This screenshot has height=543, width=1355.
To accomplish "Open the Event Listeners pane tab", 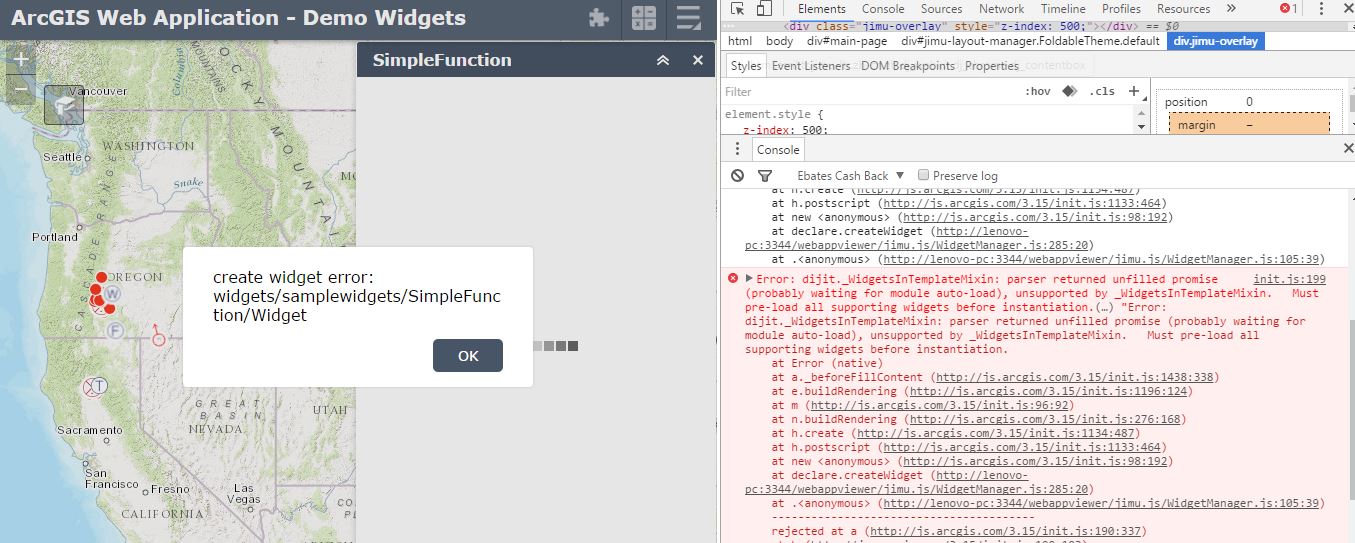I will 811,66.
